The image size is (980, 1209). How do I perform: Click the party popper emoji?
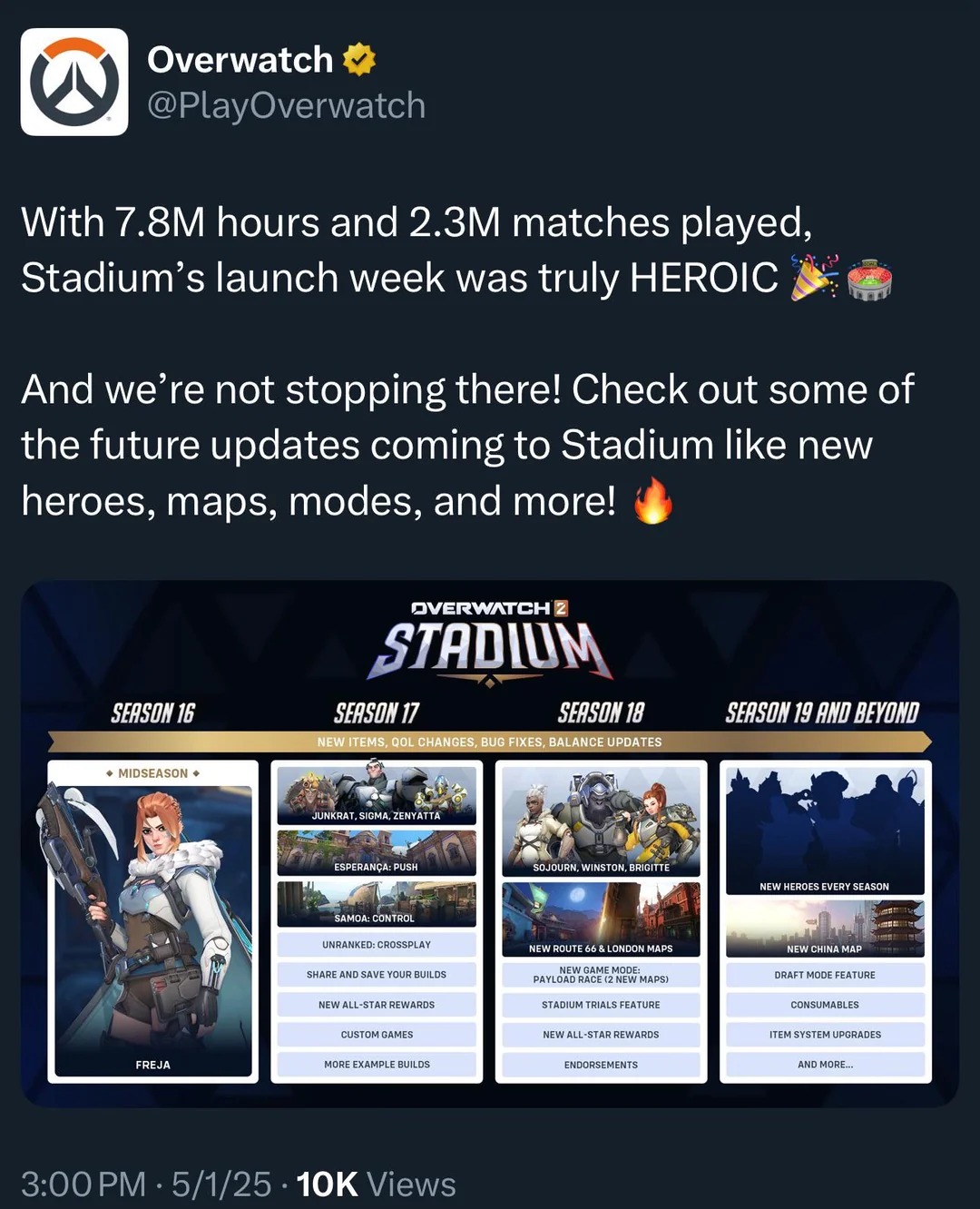[x=814, y=278]
